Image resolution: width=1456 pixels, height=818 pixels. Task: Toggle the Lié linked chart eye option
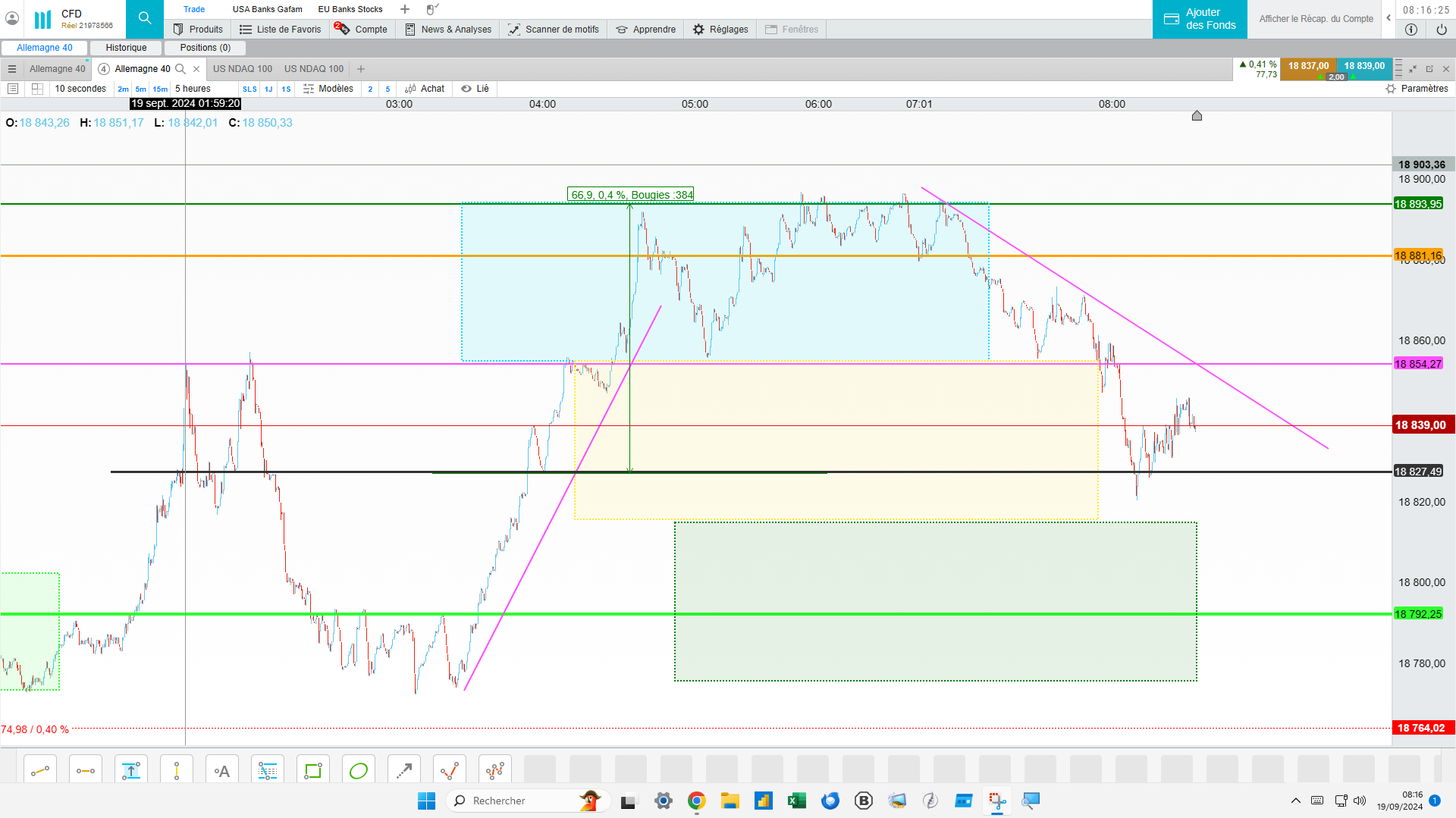pyautogui.click(x=475, y=89)
